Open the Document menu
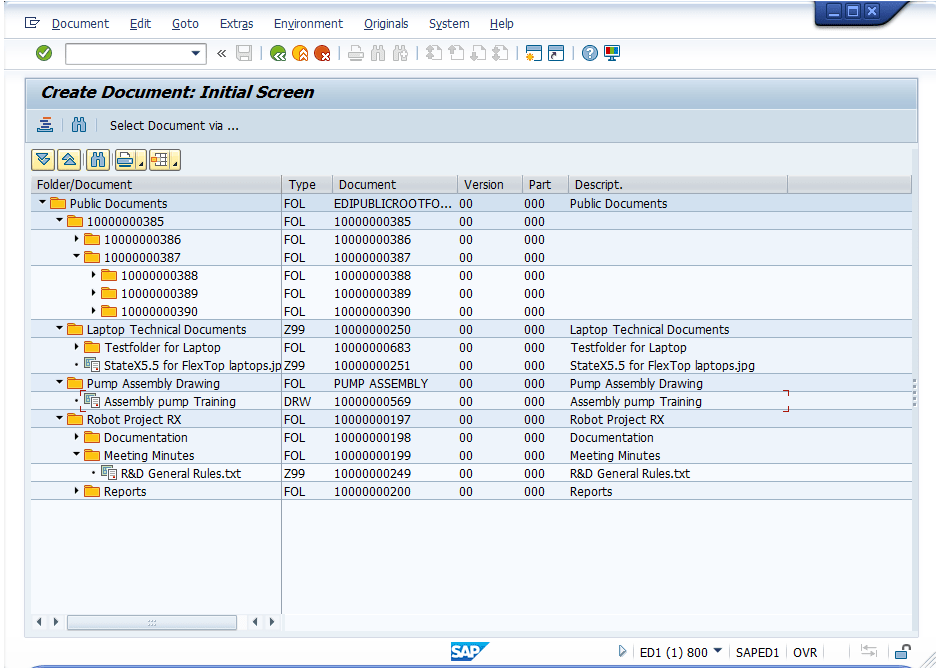Screen dimensions: 940x670 pos(80,23)
